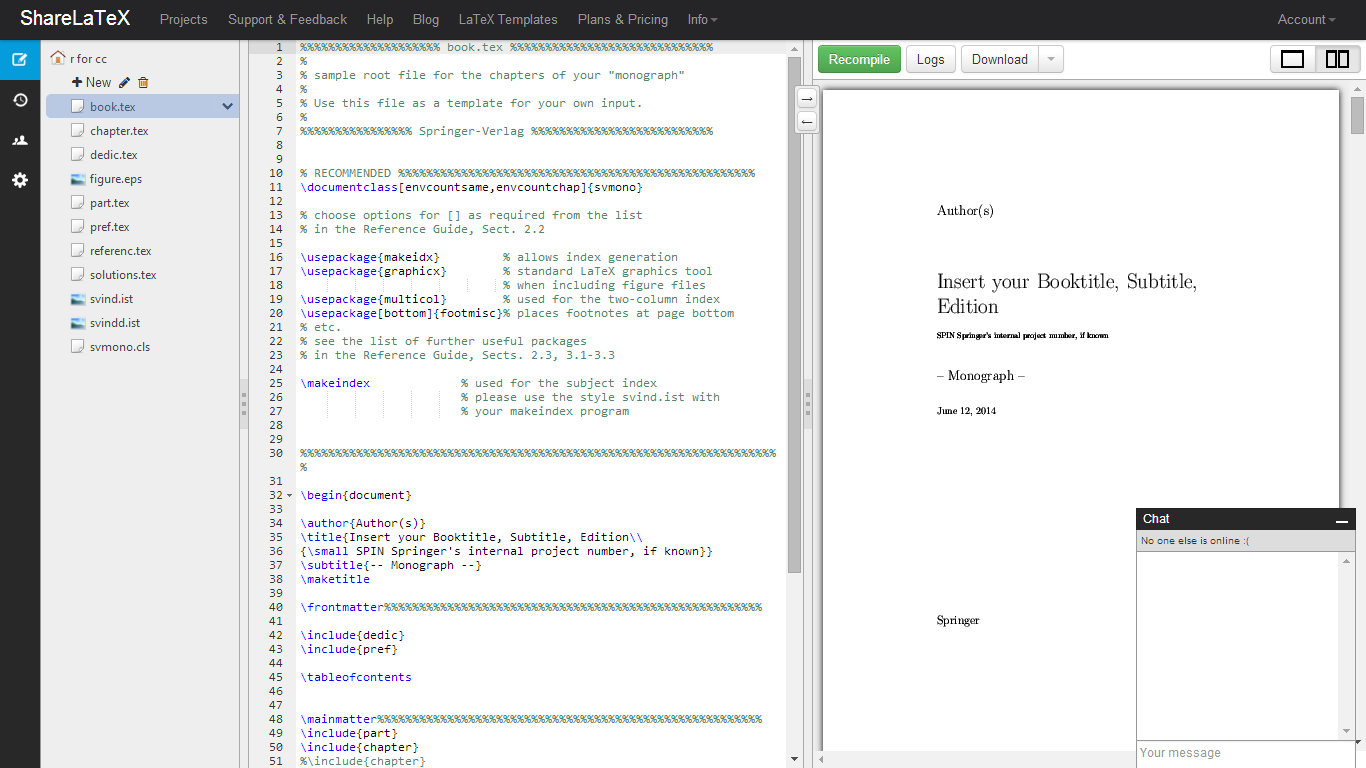Collapse the begin document code fold arrow

pyautogui.click(x=290, y=496)
